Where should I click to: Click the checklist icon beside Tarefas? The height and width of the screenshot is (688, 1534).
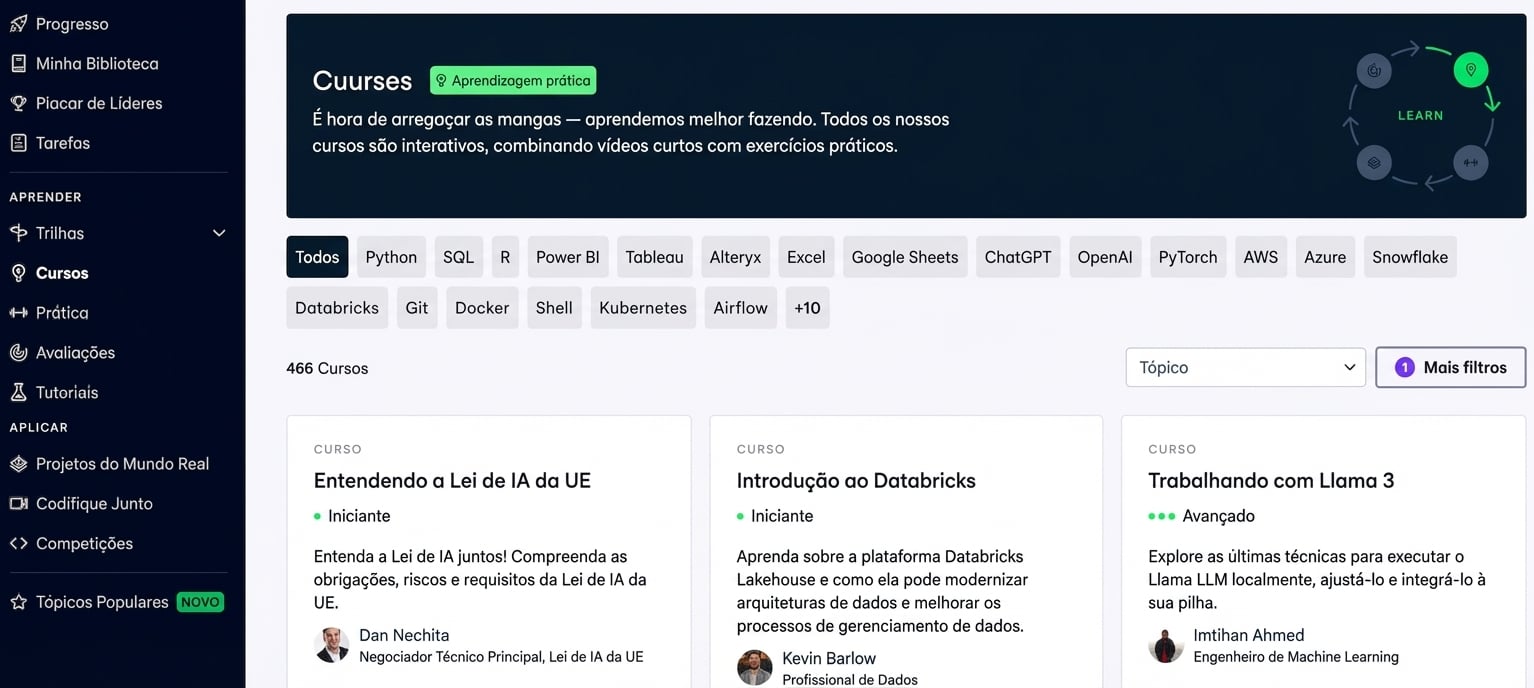(x=18, y=143)
